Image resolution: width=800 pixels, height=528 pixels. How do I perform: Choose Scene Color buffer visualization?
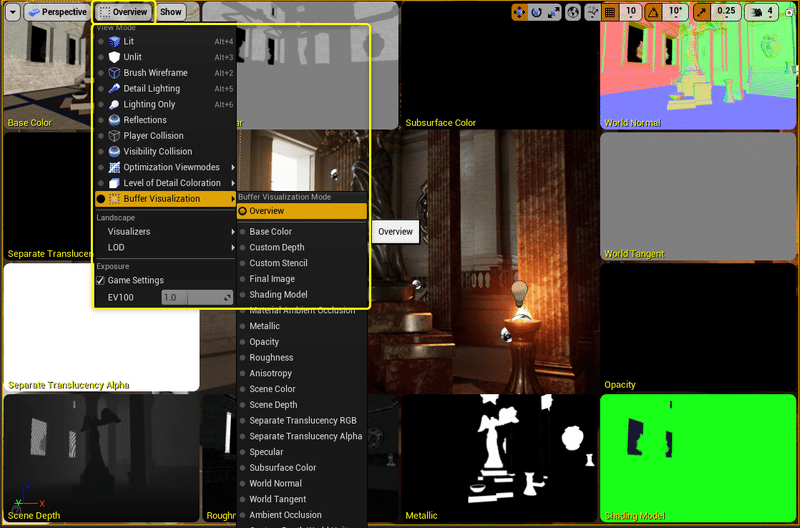(x=302, y=389)
